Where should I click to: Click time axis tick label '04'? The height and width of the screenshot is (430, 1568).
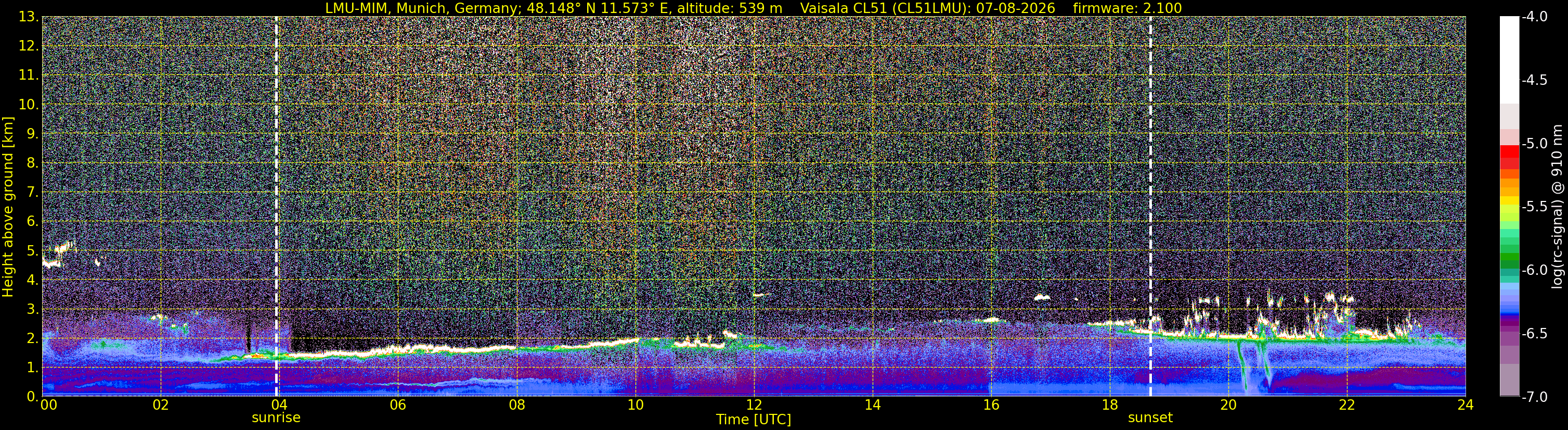point(279,406)
